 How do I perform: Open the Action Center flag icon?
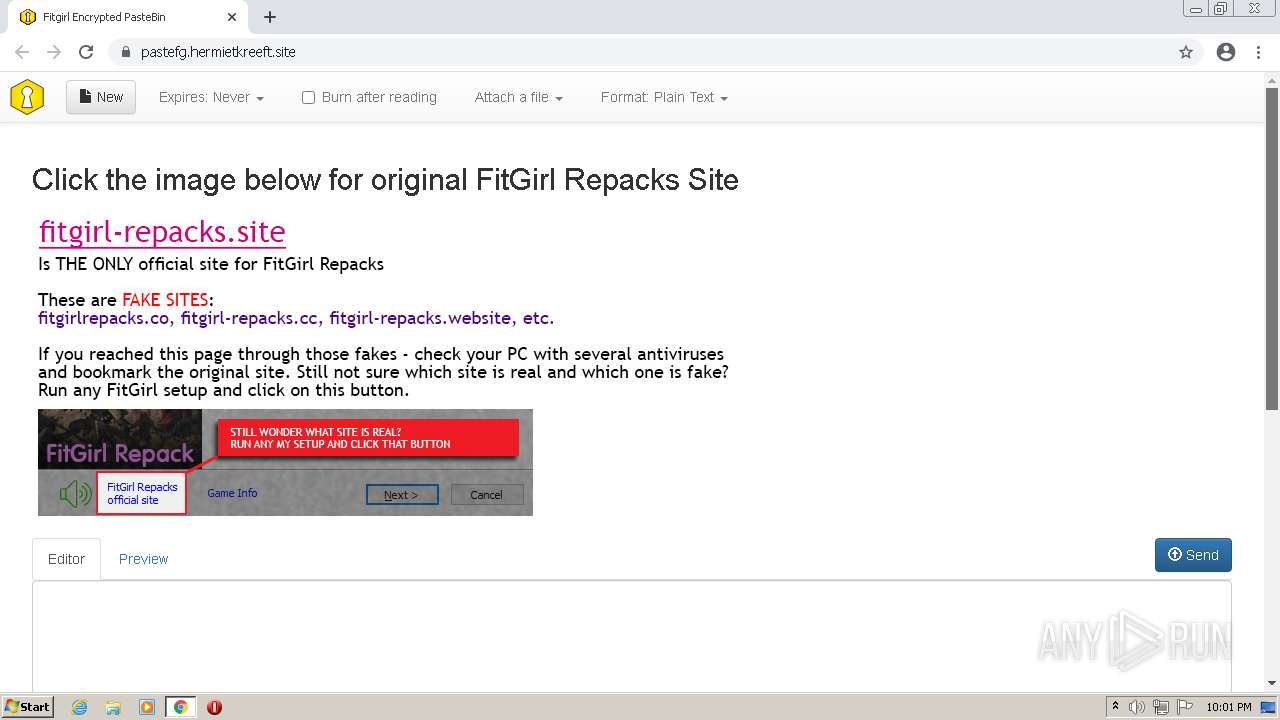pos(1185,707)
